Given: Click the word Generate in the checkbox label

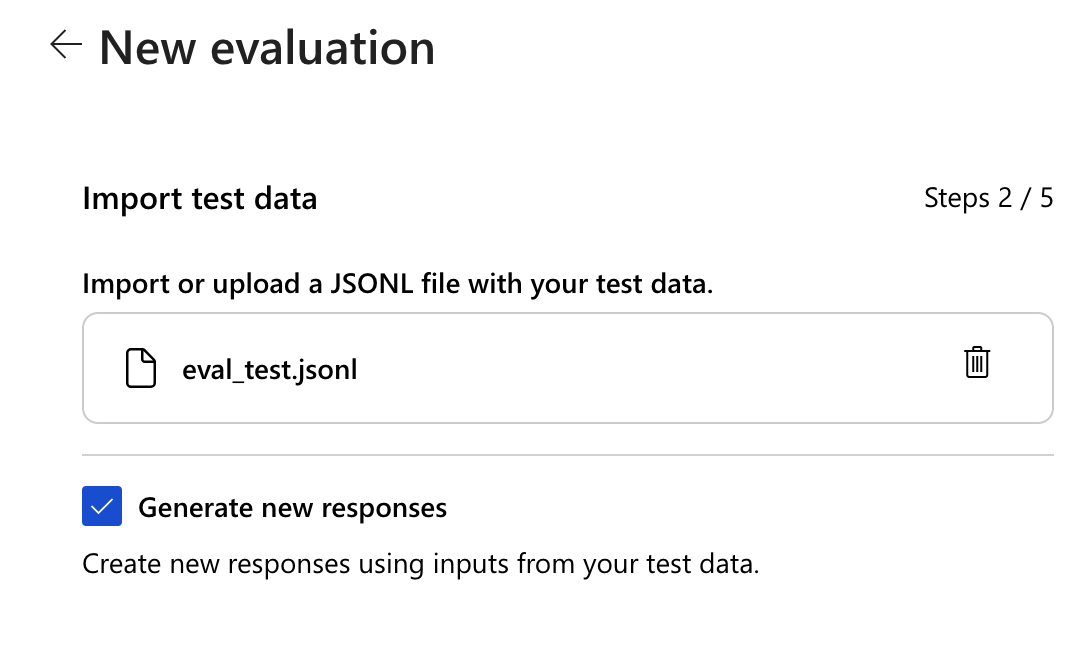Looking at the screenshot, I should (x=195, y=508).
